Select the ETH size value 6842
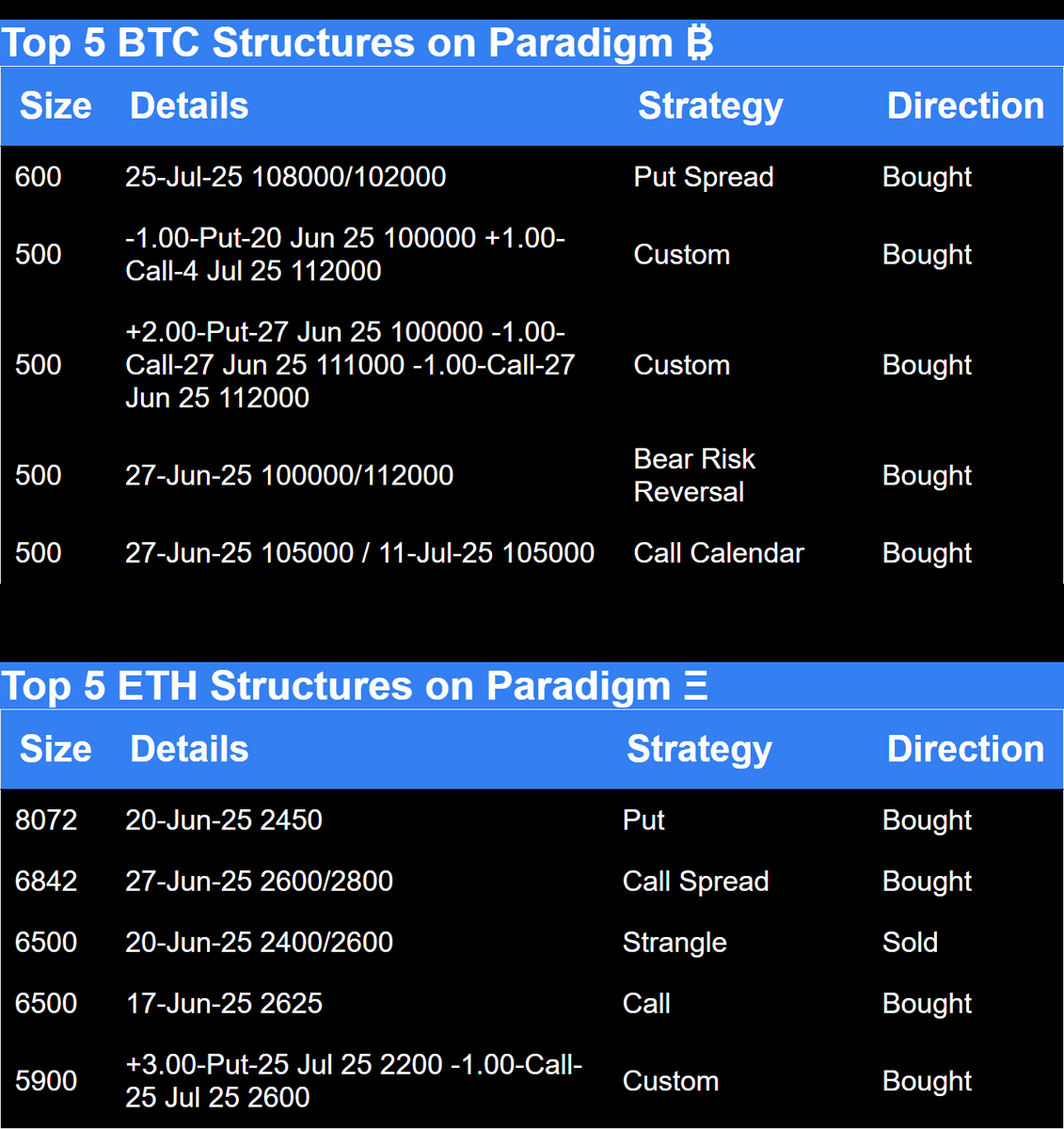 tap(46, 881)
